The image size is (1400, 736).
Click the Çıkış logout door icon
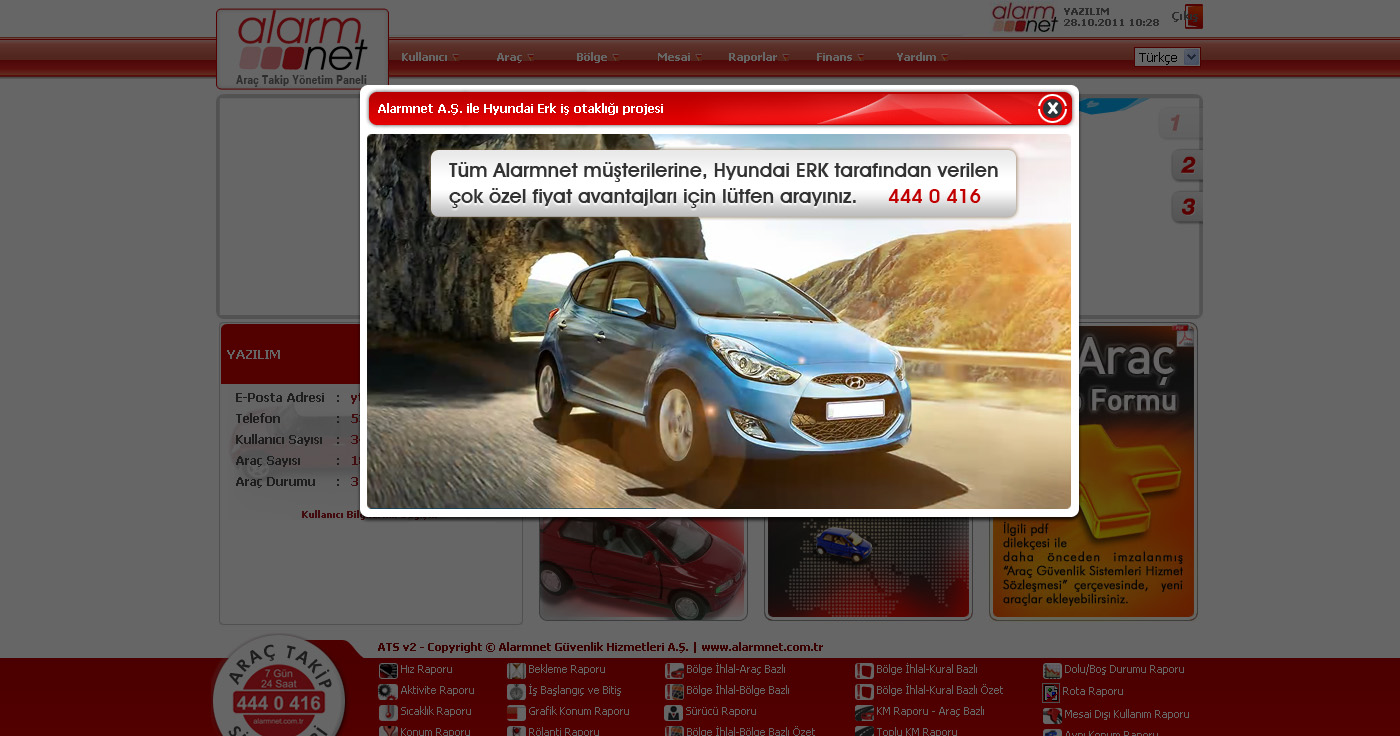pyautogui.click(x=1194, y=16)
